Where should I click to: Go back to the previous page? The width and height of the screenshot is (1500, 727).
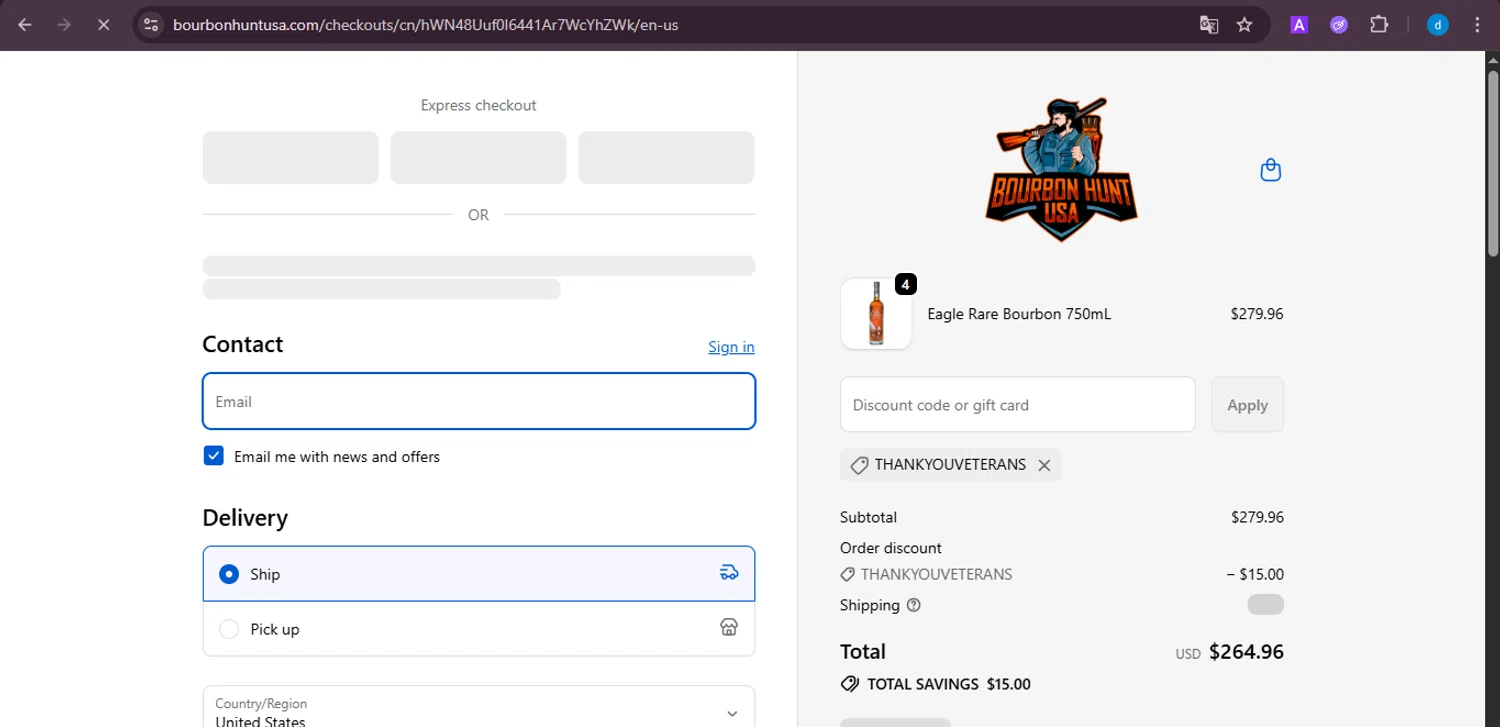tap(25, 25)
